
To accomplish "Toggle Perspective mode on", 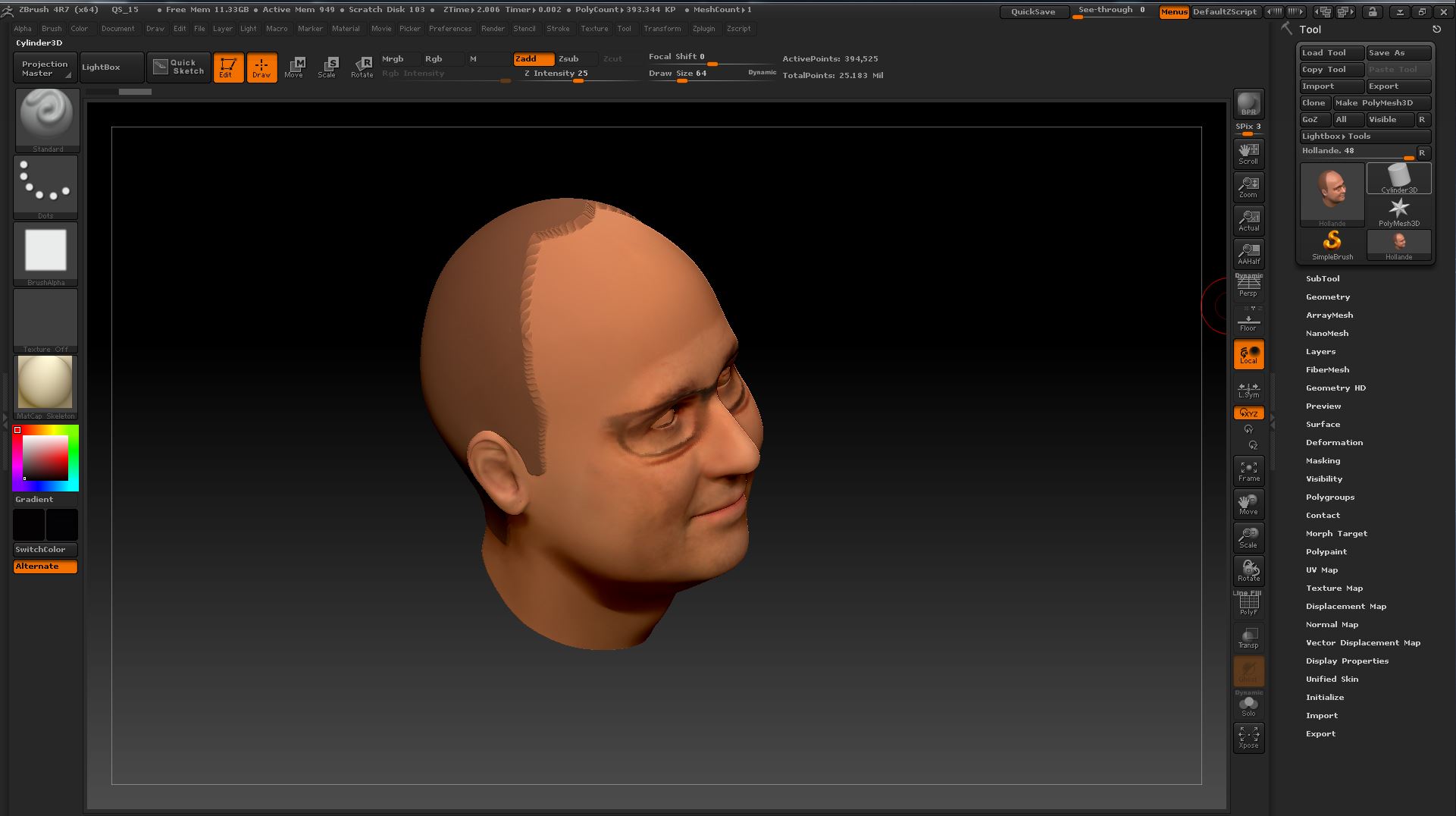I will coord(1248,287).
